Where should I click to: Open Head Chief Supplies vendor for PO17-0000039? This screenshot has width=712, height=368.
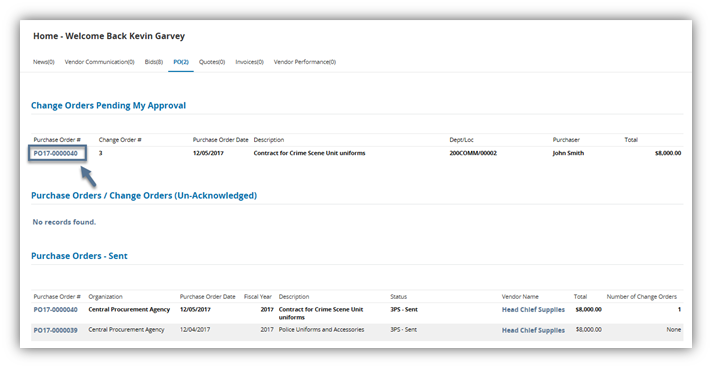pos(533,330)
